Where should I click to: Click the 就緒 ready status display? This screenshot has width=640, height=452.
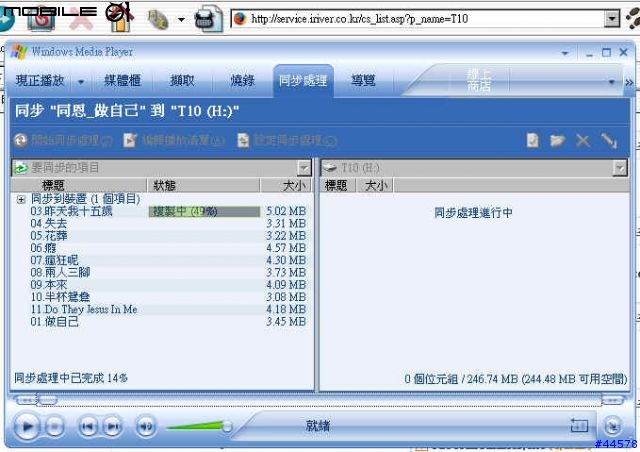pos(318,426)
